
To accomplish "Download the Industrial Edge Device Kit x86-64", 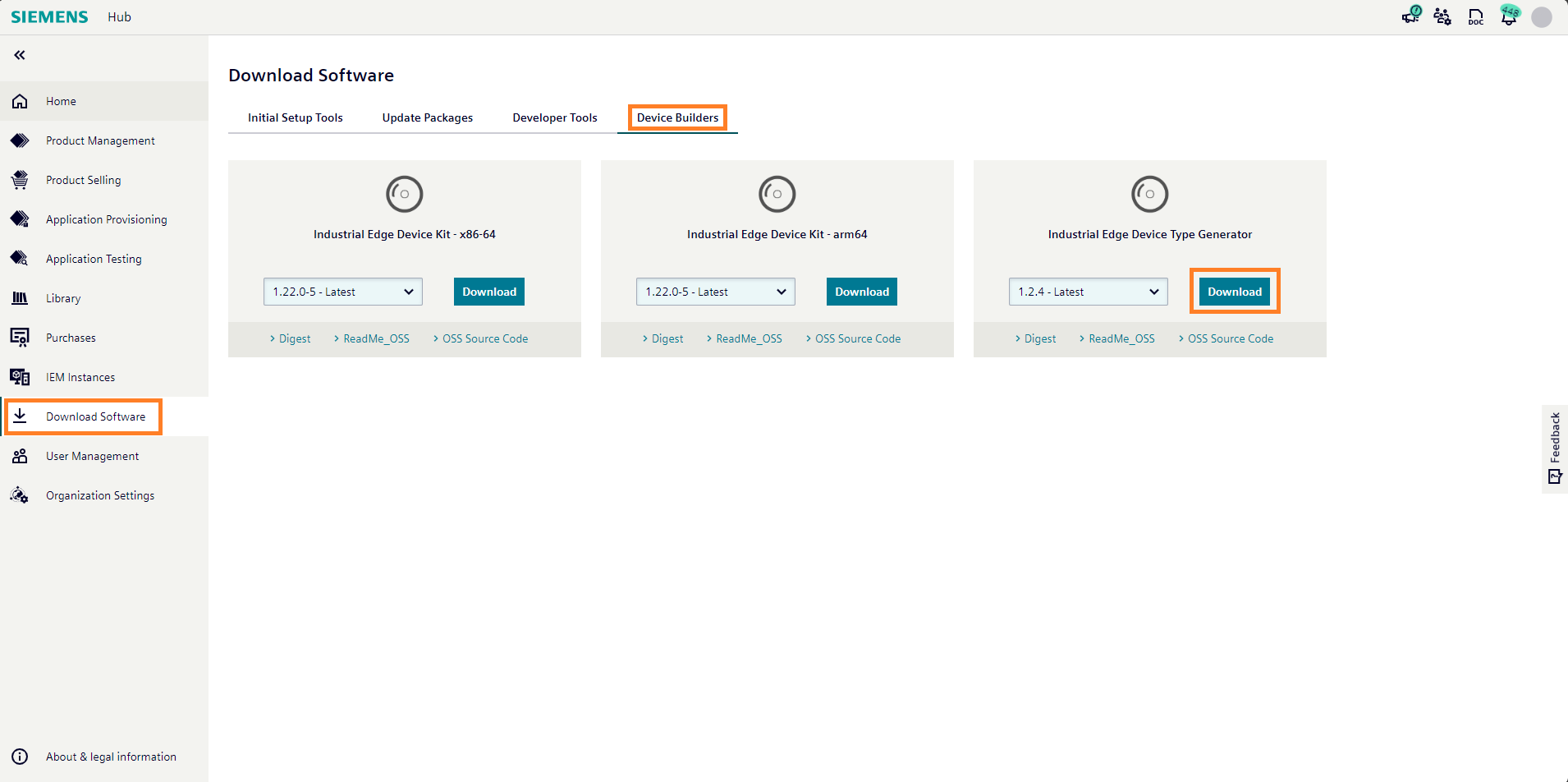I will click(488, 292).
